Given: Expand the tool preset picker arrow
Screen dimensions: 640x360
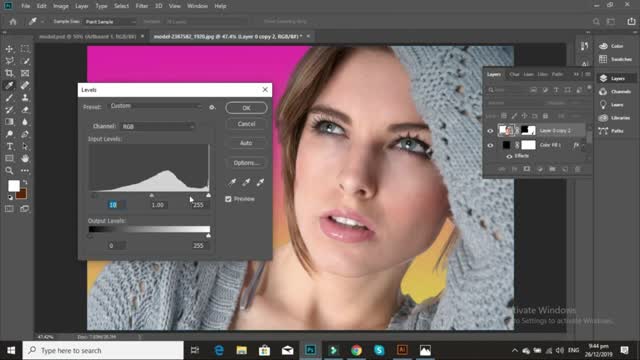Looking at the screenshot, I should click(42, 22).
